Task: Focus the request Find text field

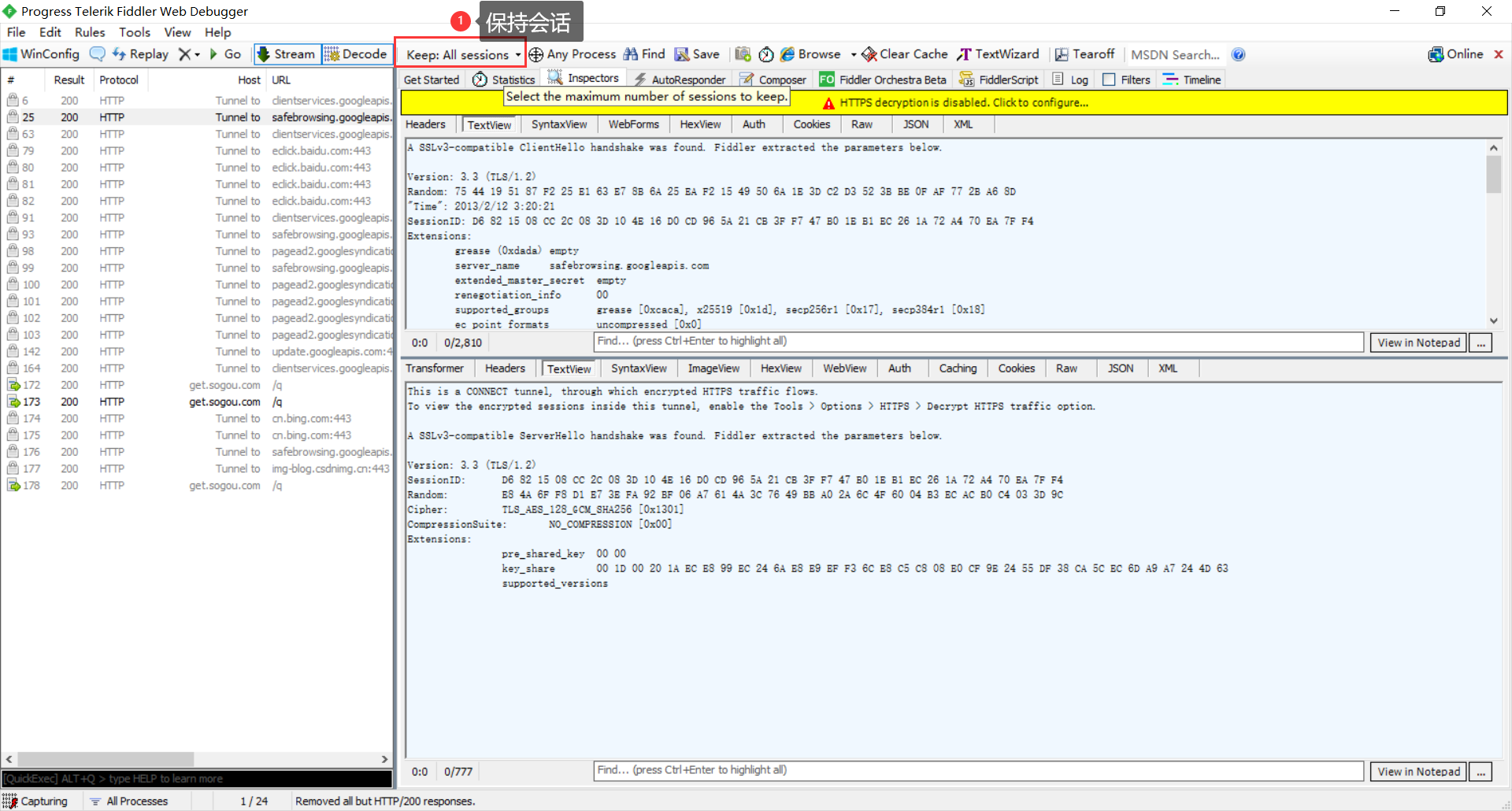Action: [978, 342]
